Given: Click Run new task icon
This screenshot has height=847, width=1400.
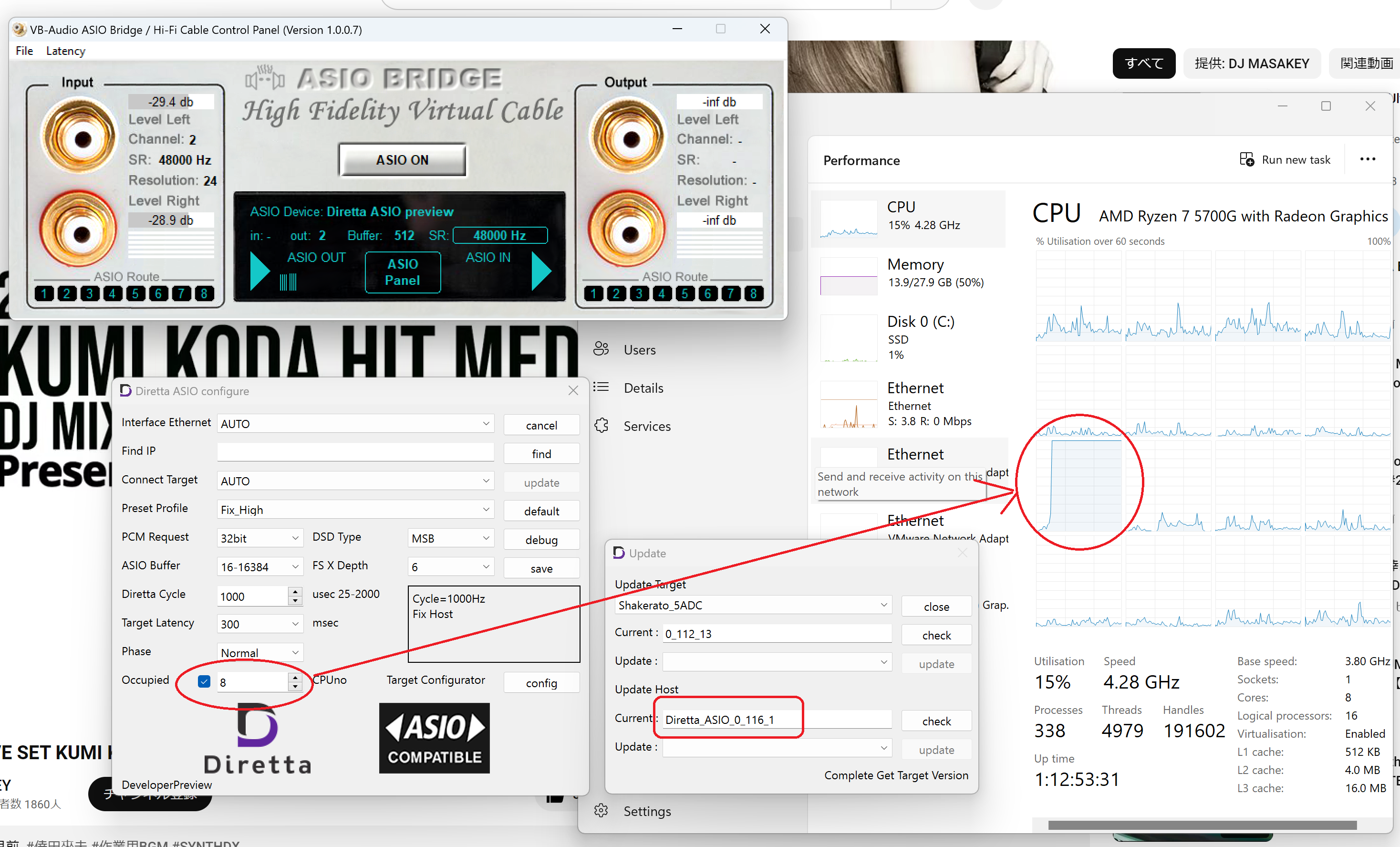Looking at the screenshot, I should point(1246,160).
